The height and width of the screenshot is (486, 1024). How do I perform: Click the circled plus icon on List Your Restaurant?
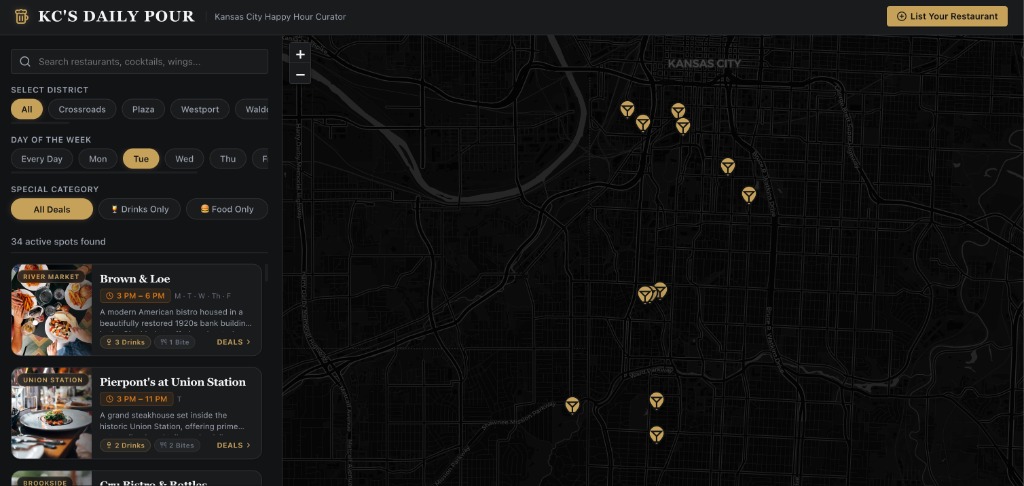pyautogui.click(x=902, y=16)
